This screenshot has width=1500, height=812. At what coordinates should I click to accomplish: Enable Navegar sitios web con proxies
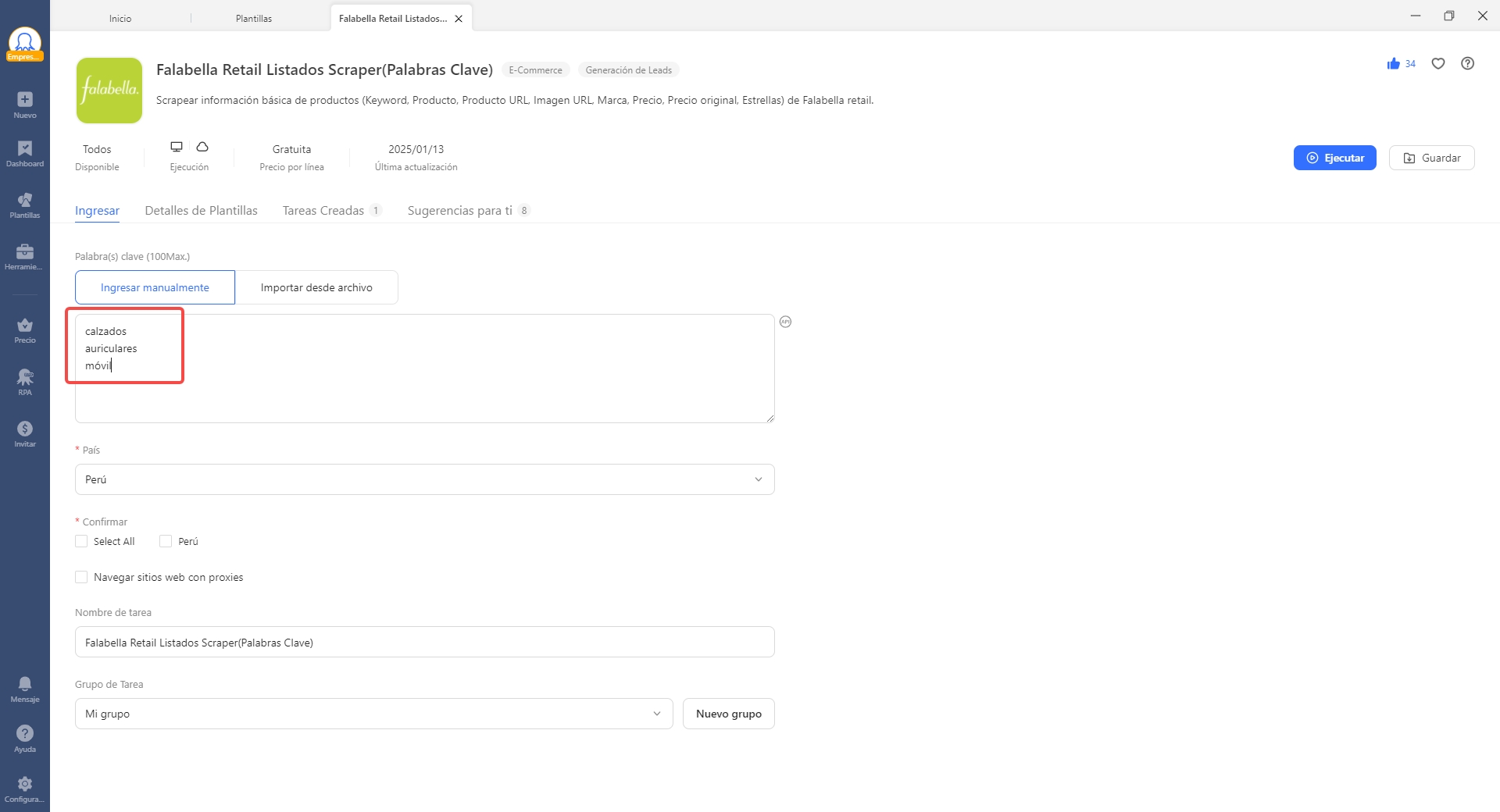pyautogui.click(x=81, y=577)
